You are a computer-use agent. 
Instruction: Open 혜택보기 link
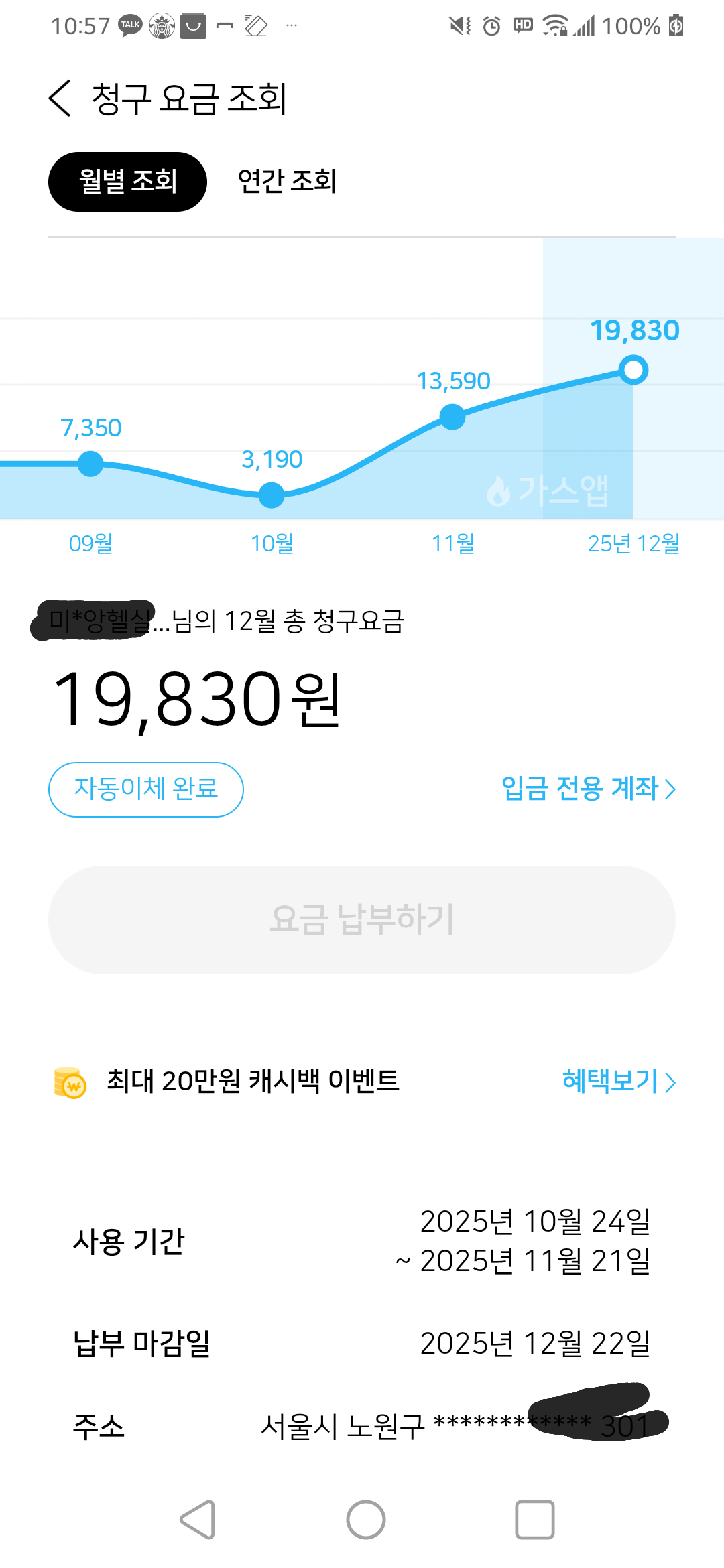618,1081
